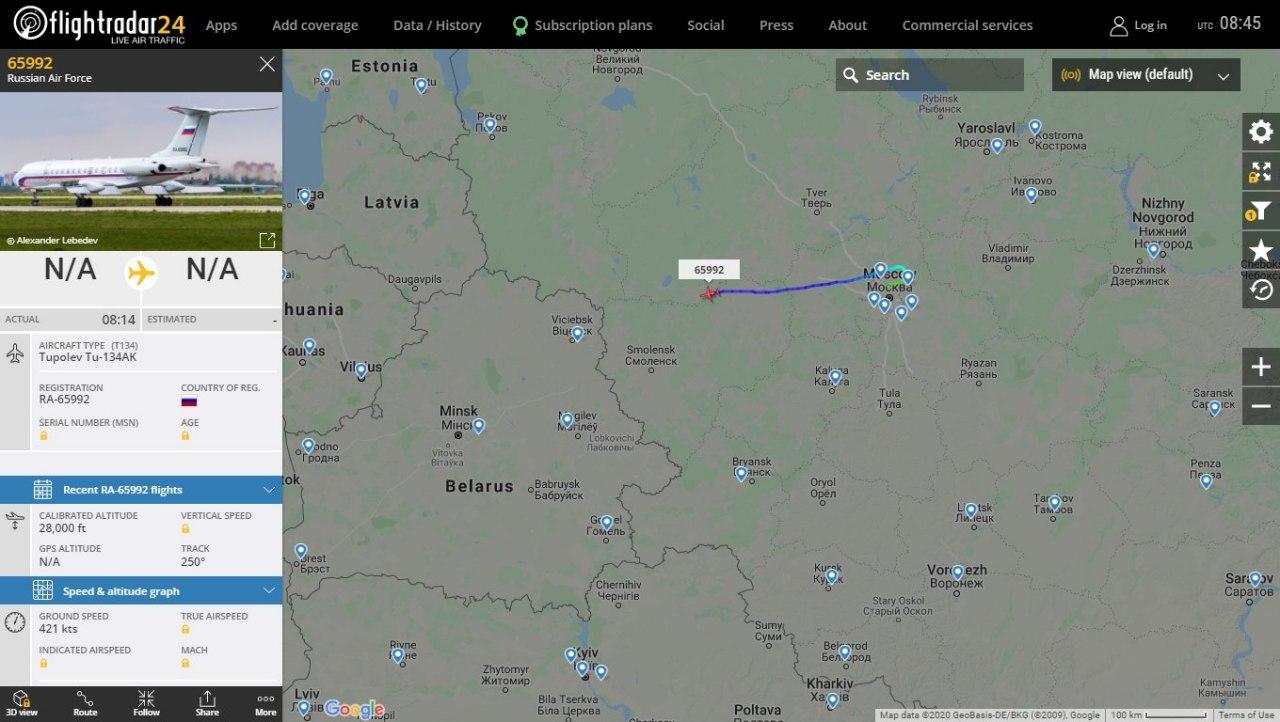Share this flight
The height and width of the screenshot is (722, 1280).
207,704
